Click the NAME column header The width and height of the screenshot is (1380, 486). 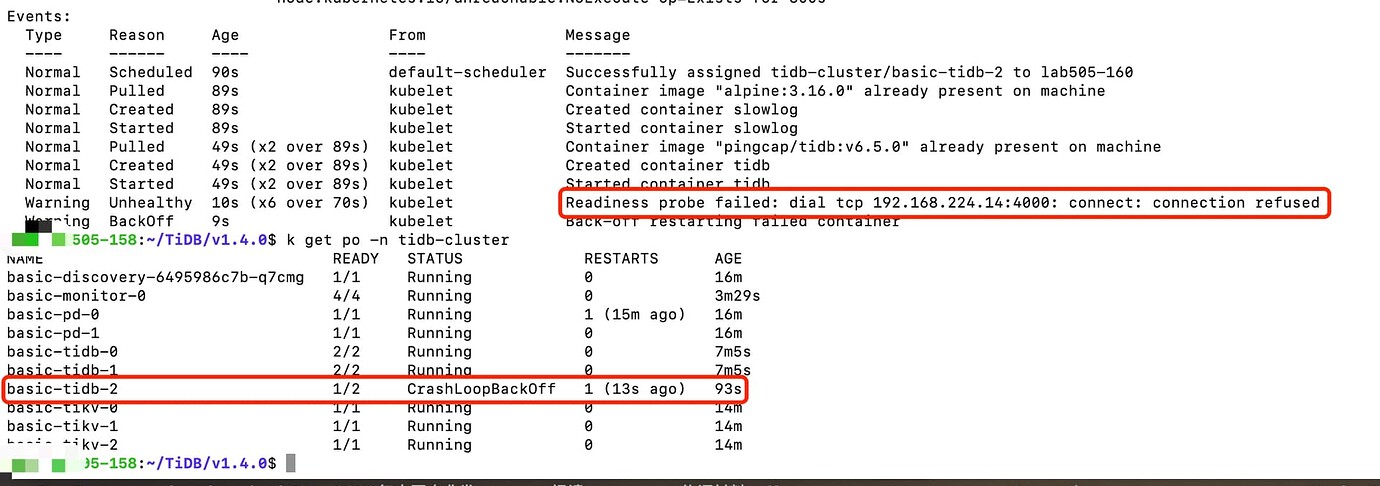pos(25,259)
